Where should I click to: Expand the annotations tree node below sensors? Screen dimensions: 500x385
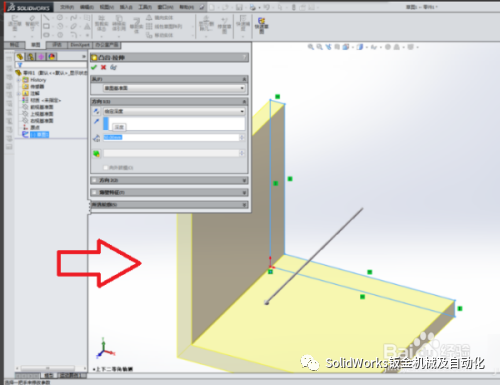click(x=19, y=93)
